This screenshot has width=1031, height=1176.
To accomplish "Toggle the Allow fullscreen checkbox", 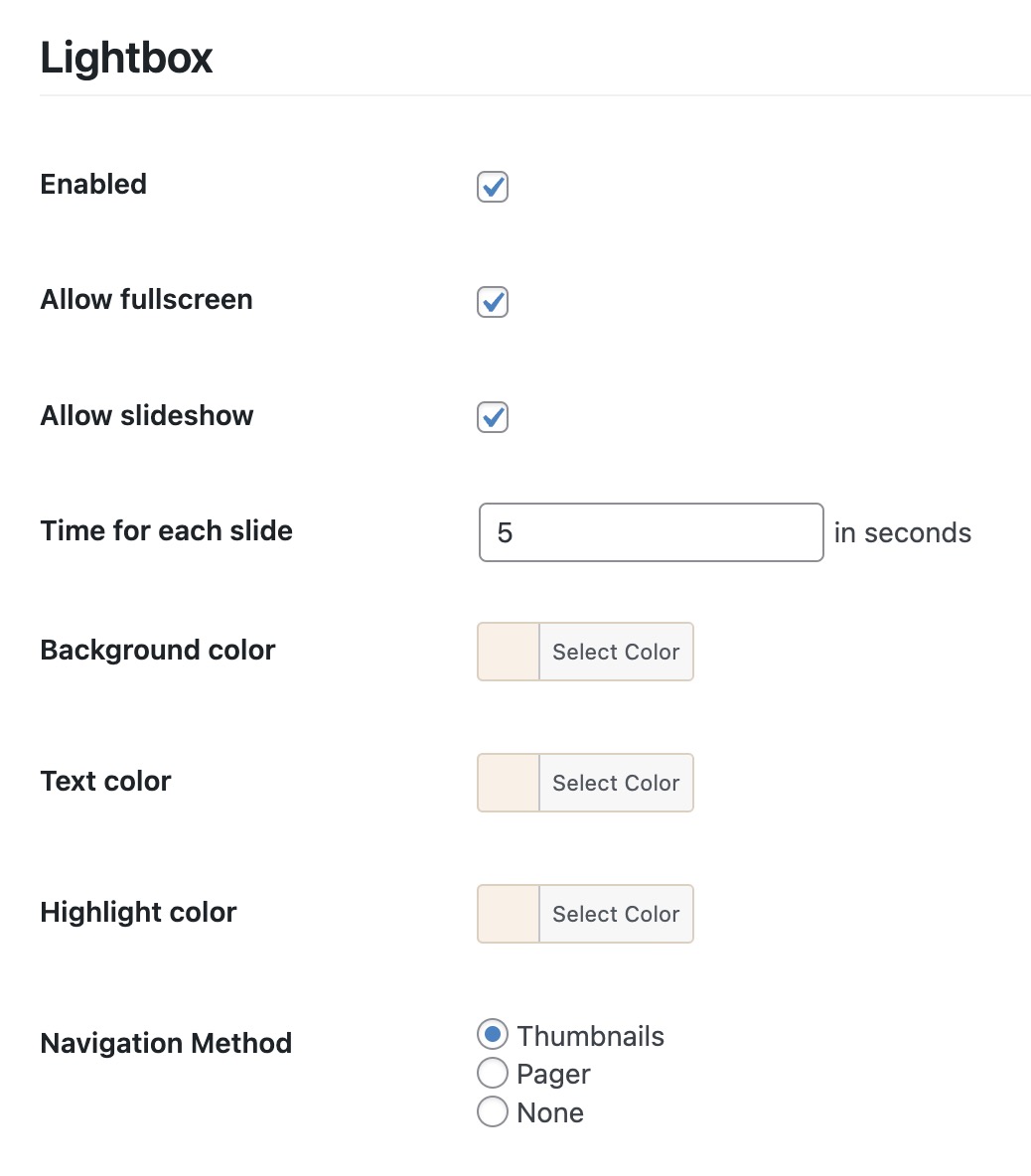I will point(493,302).
